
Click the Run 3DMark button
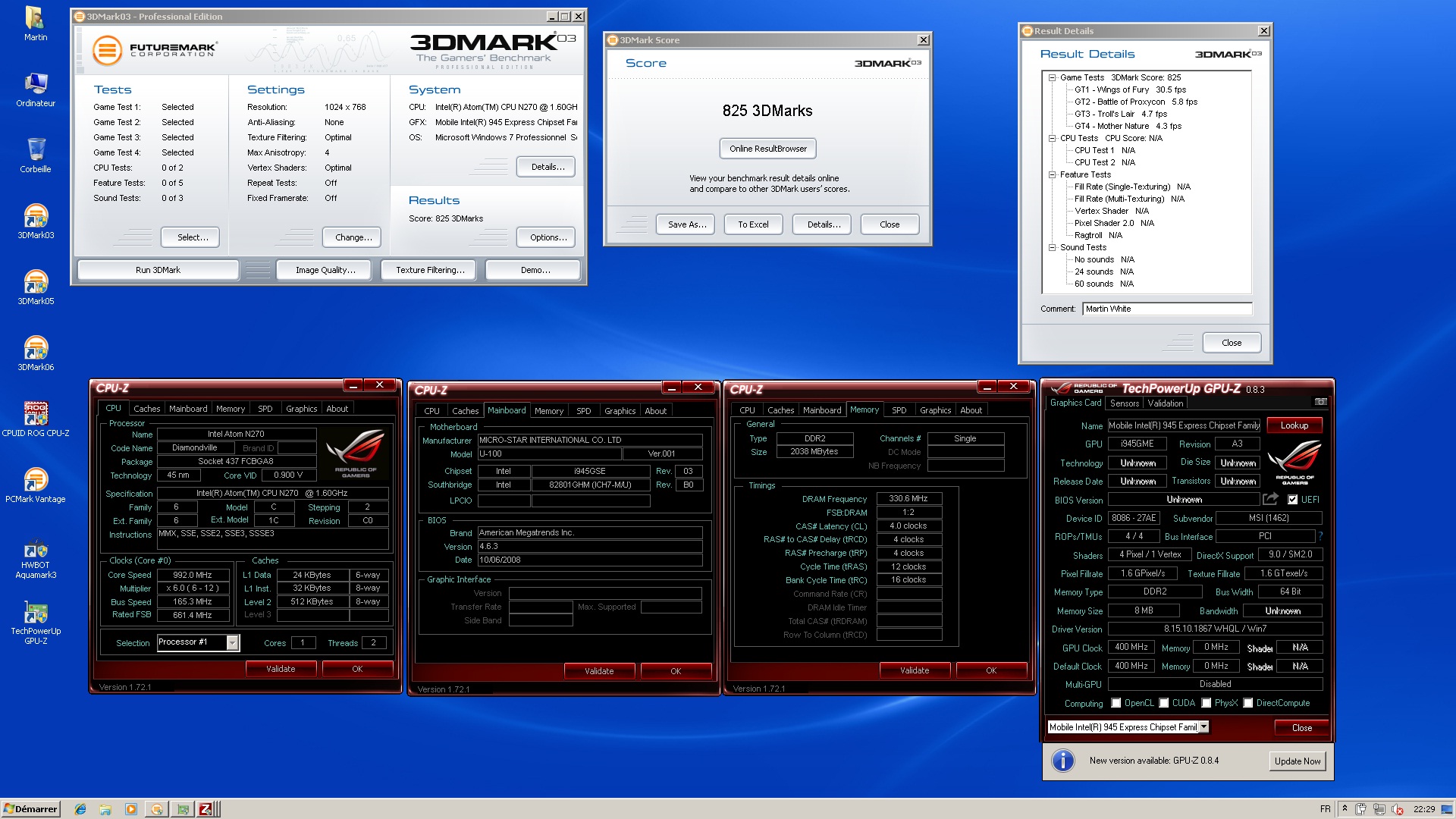coord(158,270)
